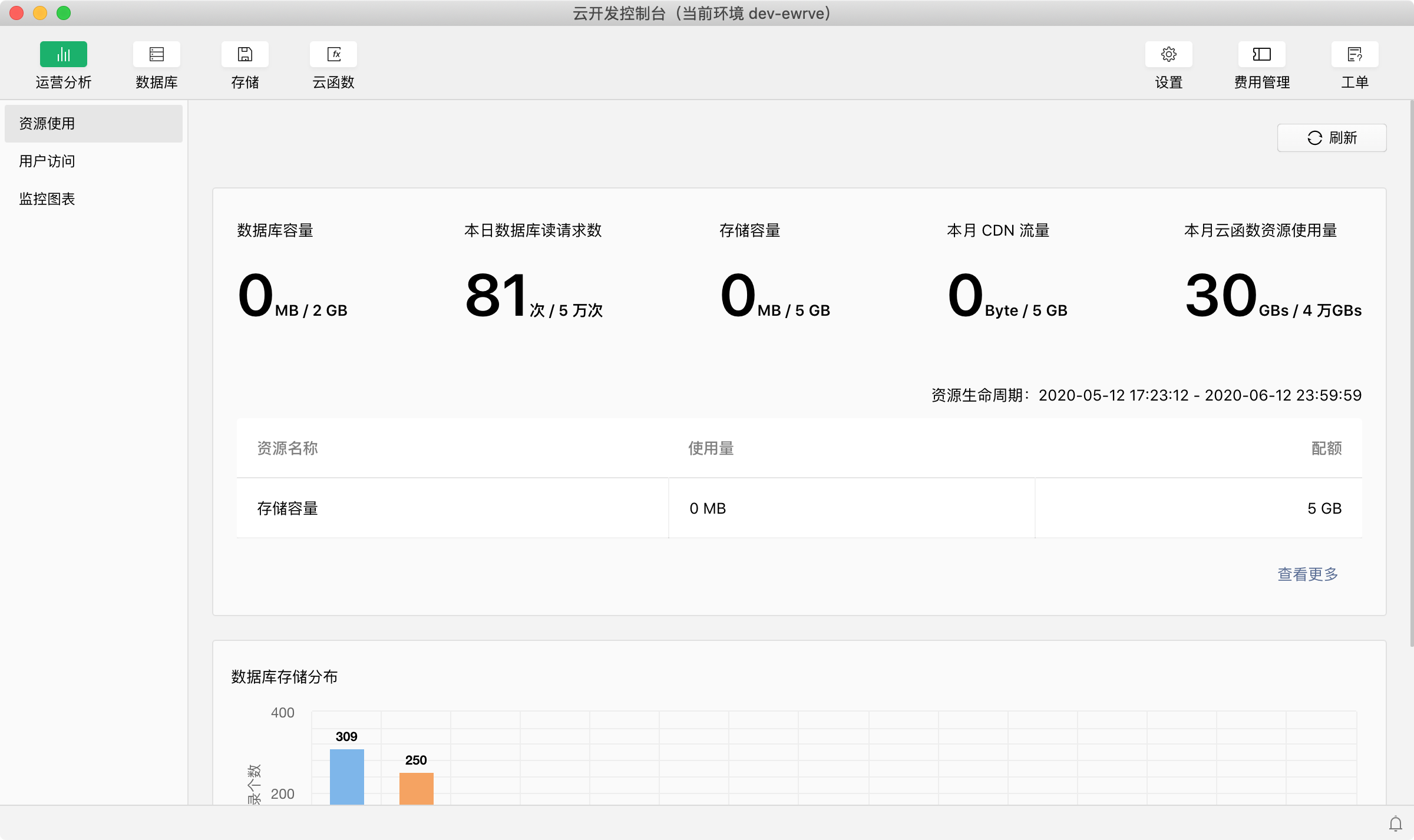Open the 工单 ticket icon
The image size is (1414, 840).
point(1354,55)
